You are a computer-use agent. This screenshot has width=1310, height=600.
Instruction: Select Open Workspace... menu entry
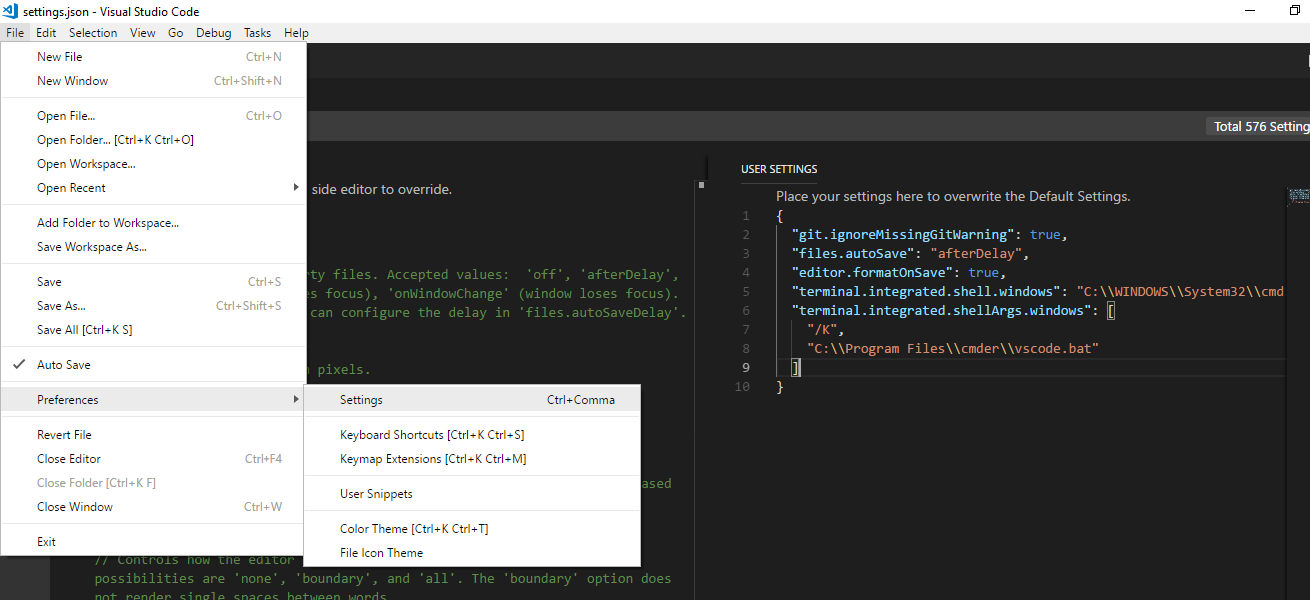pos(153,164)
